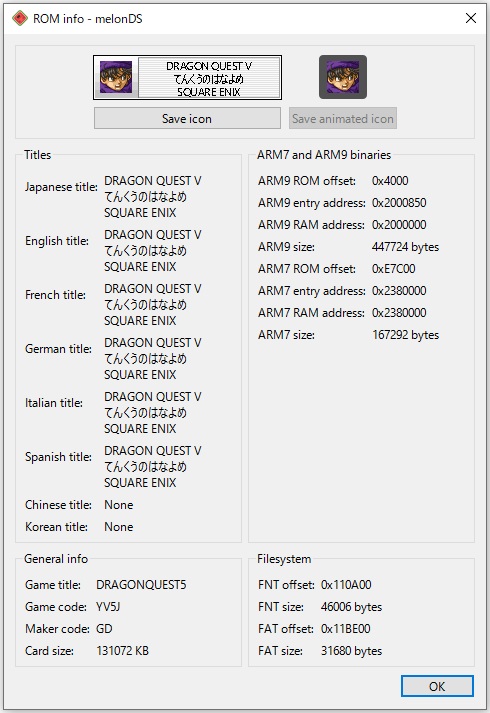Image resolution: width=490 pixels, height=713 pixels.
Task: Click the ARM7 and ARM9 binaries heading
Action: coord(324,155)
